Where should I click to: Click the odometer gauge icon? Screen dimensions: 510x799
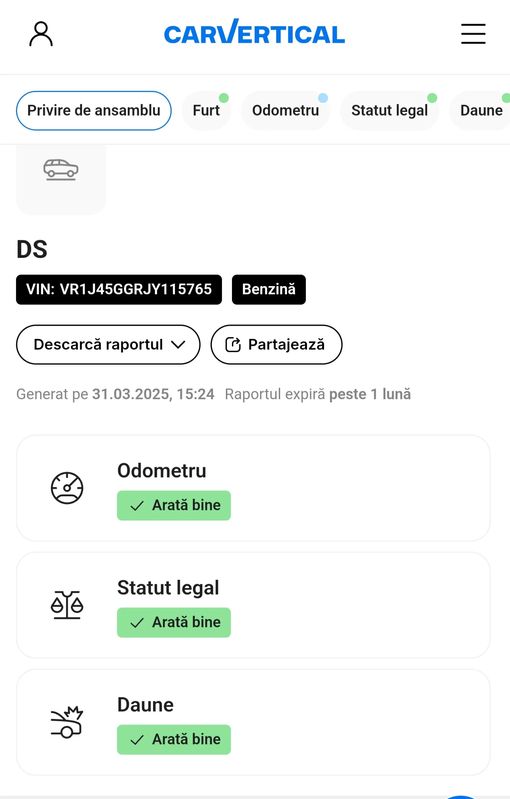point(67,488)
